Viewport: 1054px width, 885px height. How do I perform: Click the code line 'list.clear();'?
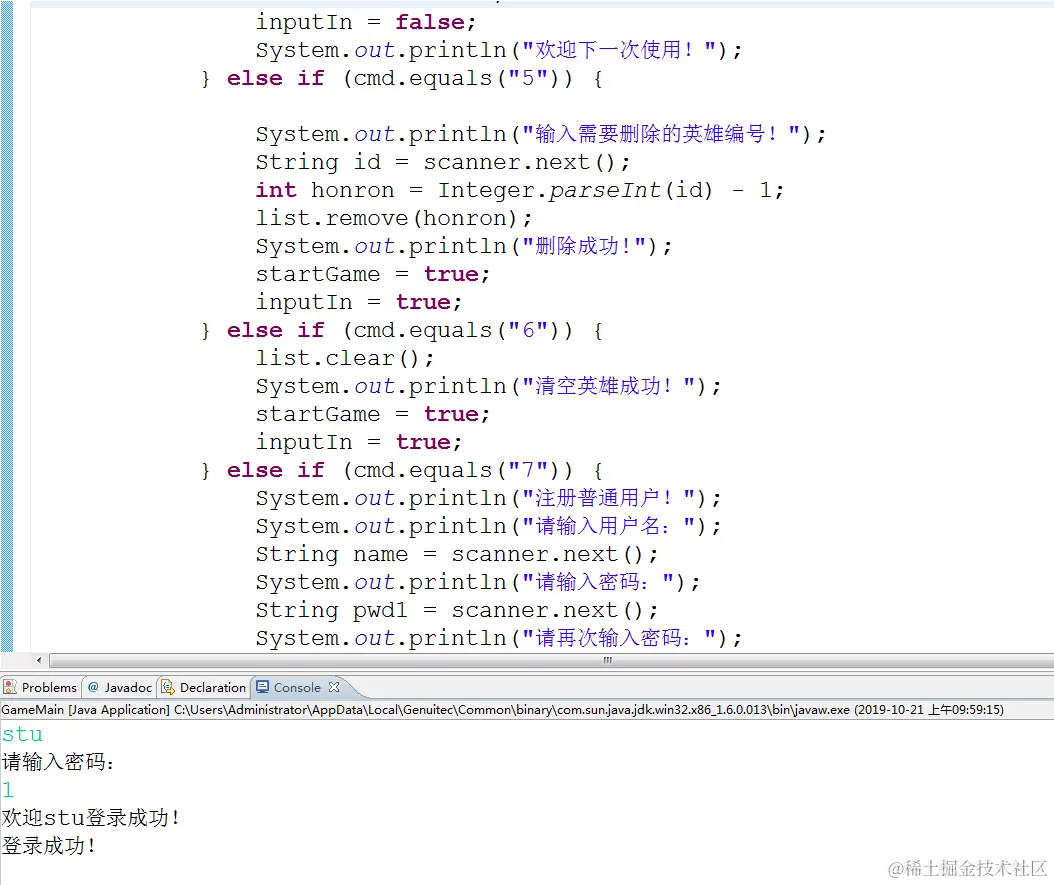coord(345,358)
